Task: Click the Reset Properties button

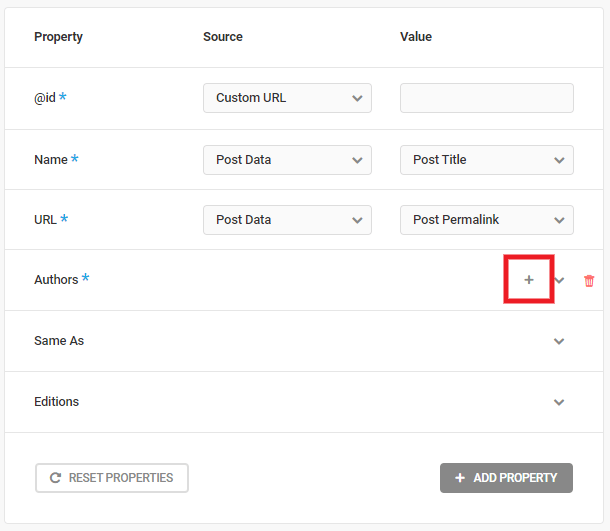Action: (x=112, y=478)
